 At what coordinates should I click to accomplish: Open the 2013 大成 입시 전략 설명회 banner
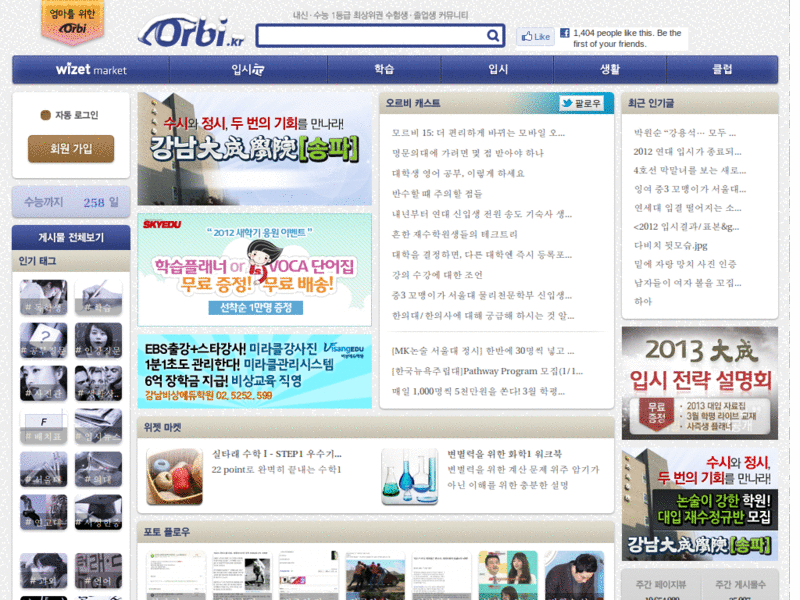[x=699, y=383]
